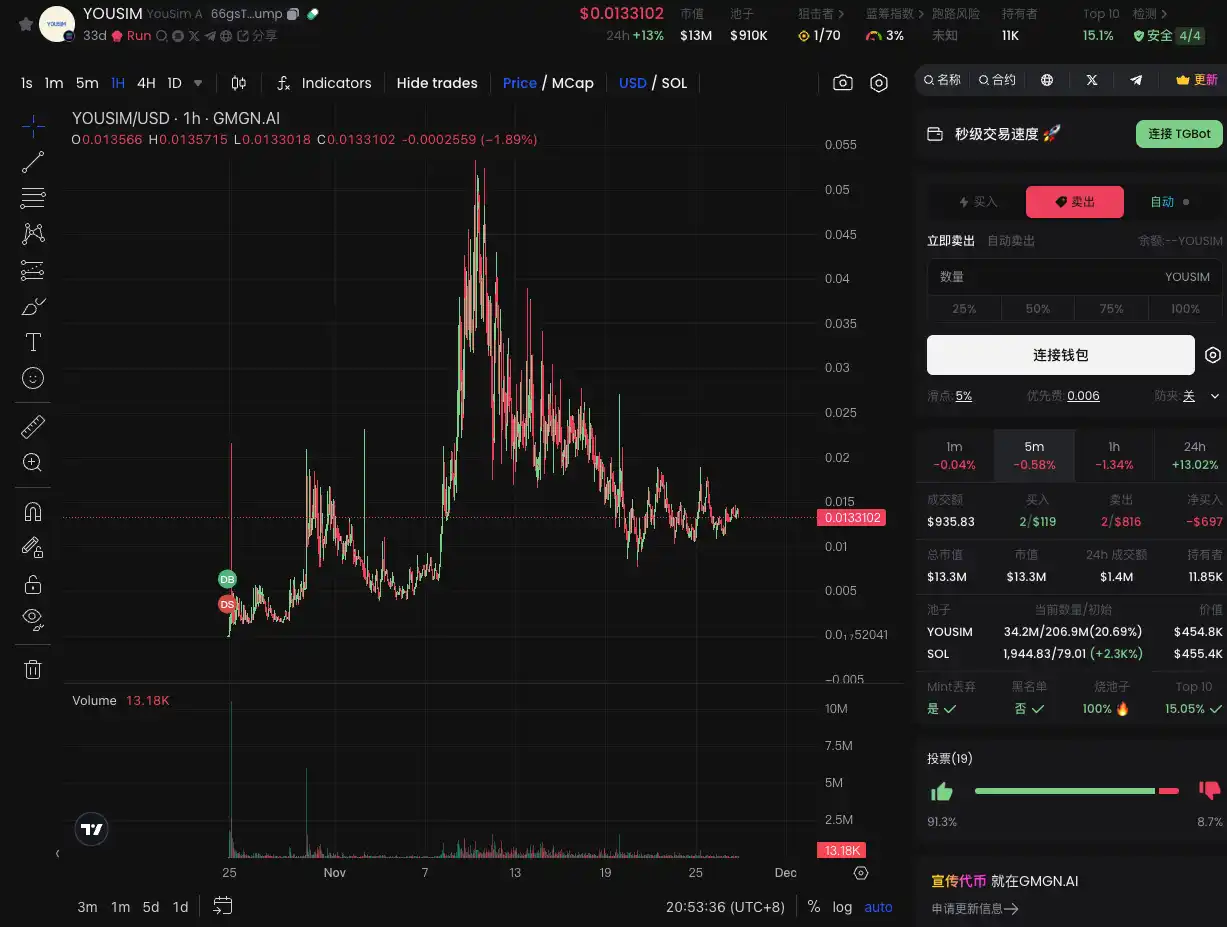Image resolution: width=1227 pixels, height=927 pixels.
Task: Click the 连接钱包 connect wallet button
Action: click(x=1060, y=355)
